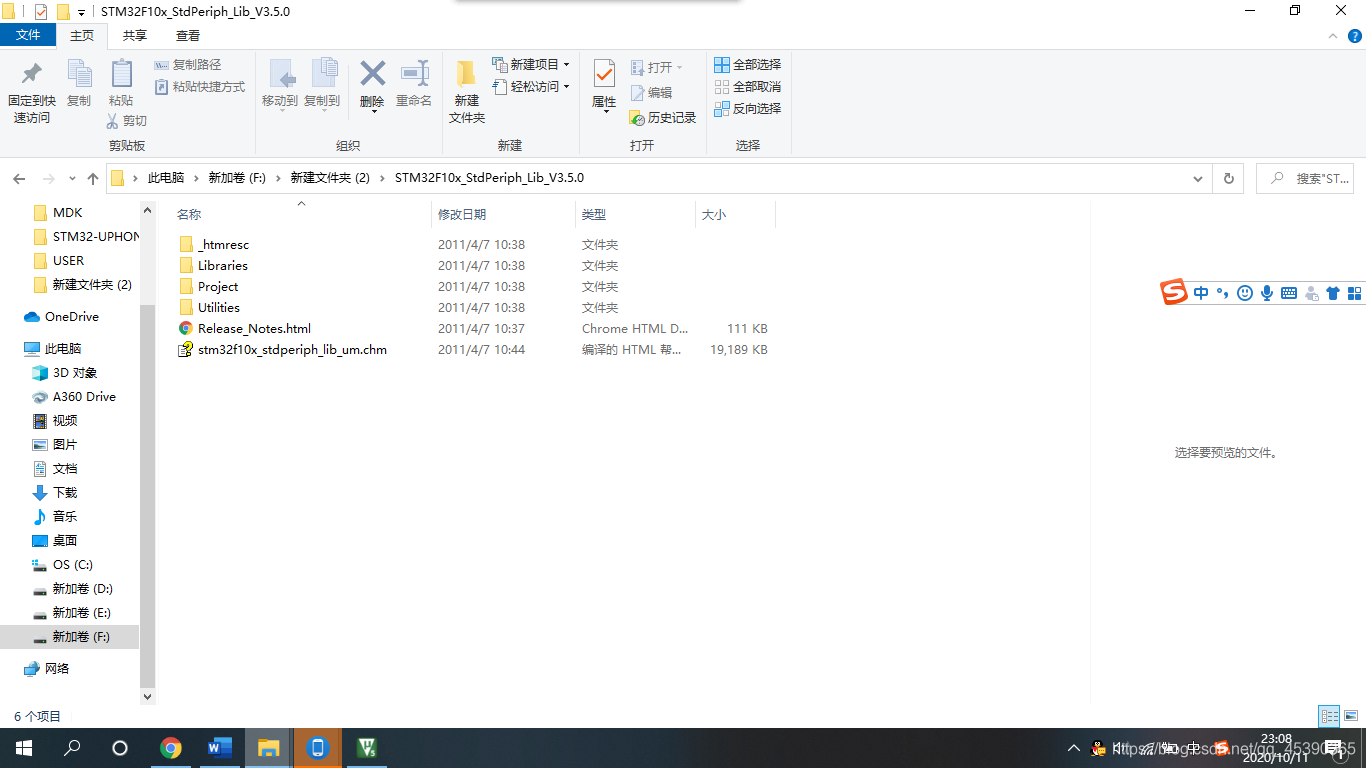The height and width of the screenshot is (768, 1366).
Task: Click the navigation pane scroll down arrow
Action: 148,696
